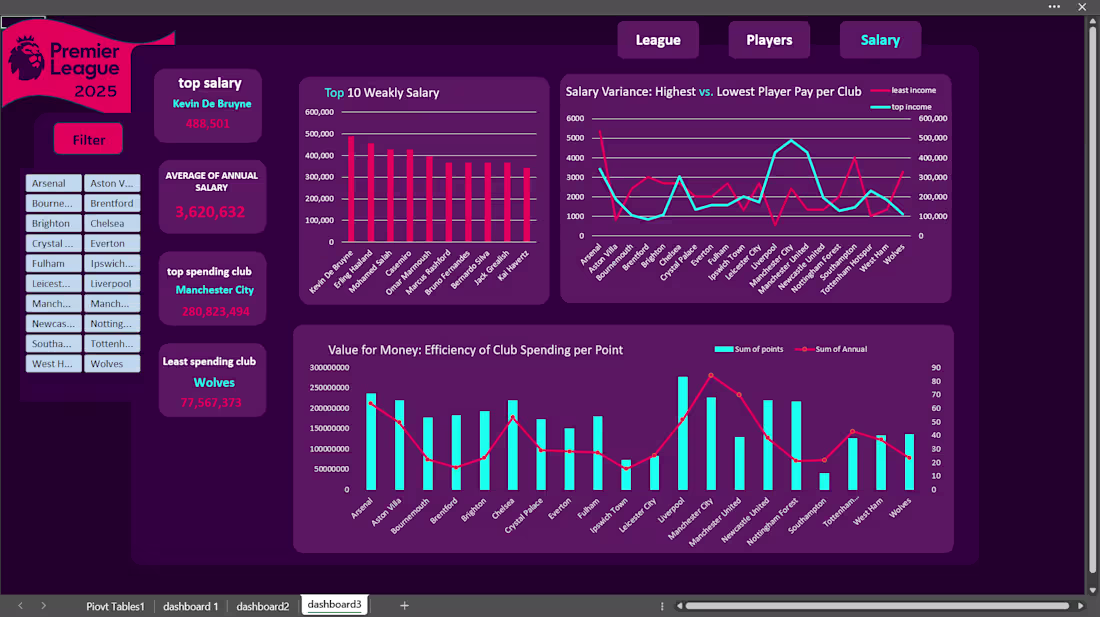1100x617 pixels.
Task: Click the Liverpool cyan points bar
Action: [683, 433]
